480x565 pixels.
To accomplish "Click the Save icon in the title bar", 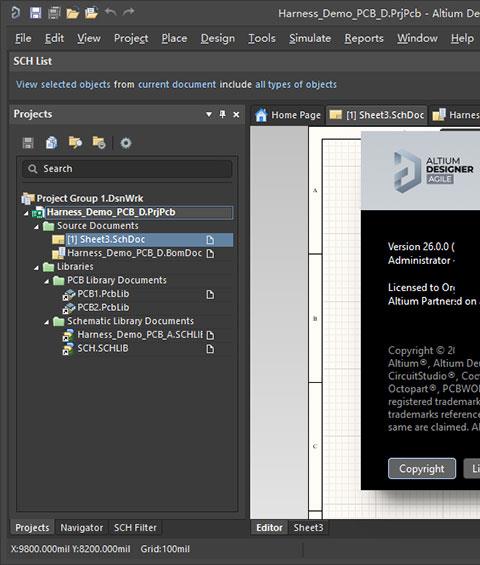I will [x=35, y=13].
